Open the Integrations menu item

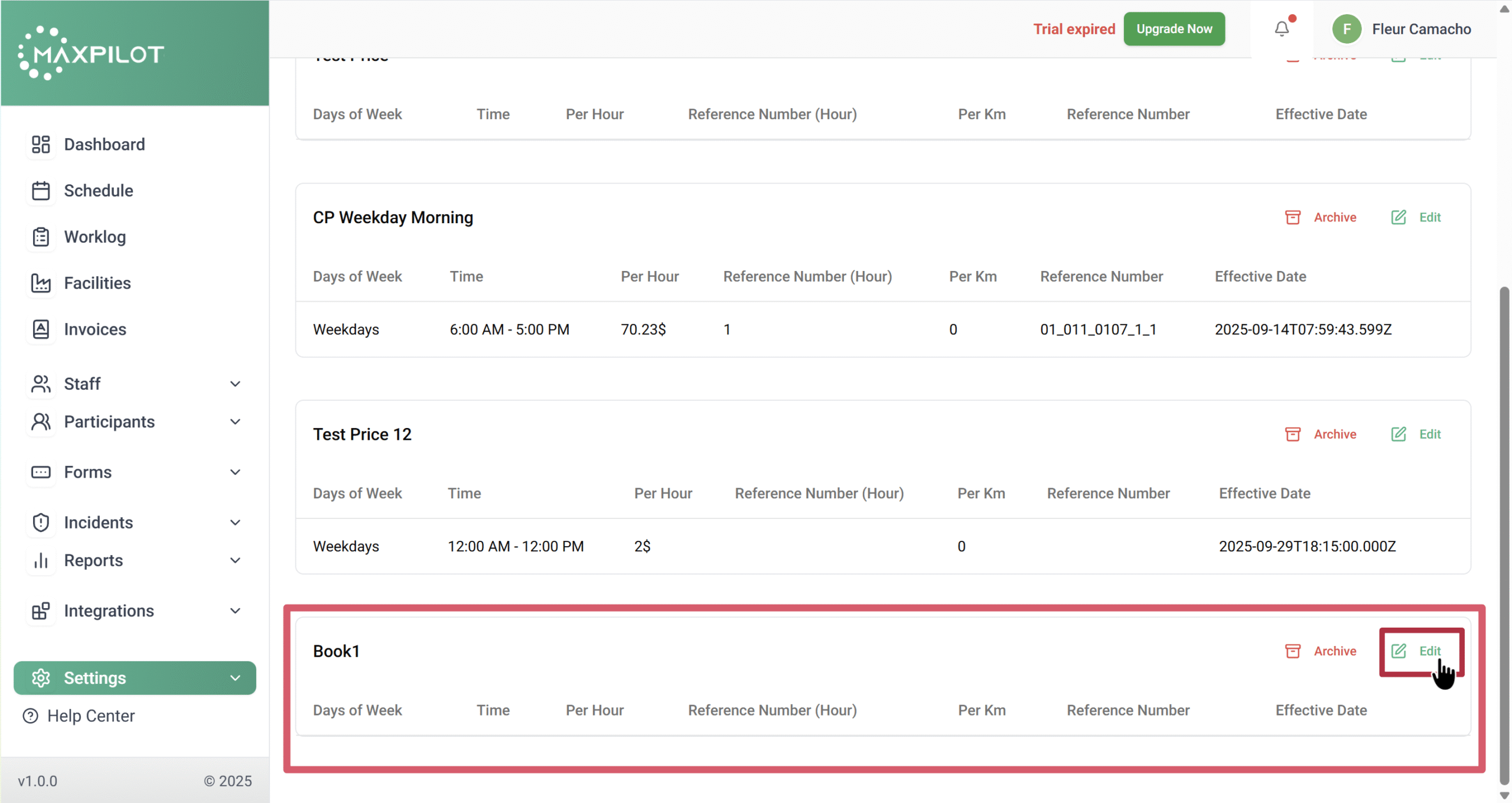109,611
